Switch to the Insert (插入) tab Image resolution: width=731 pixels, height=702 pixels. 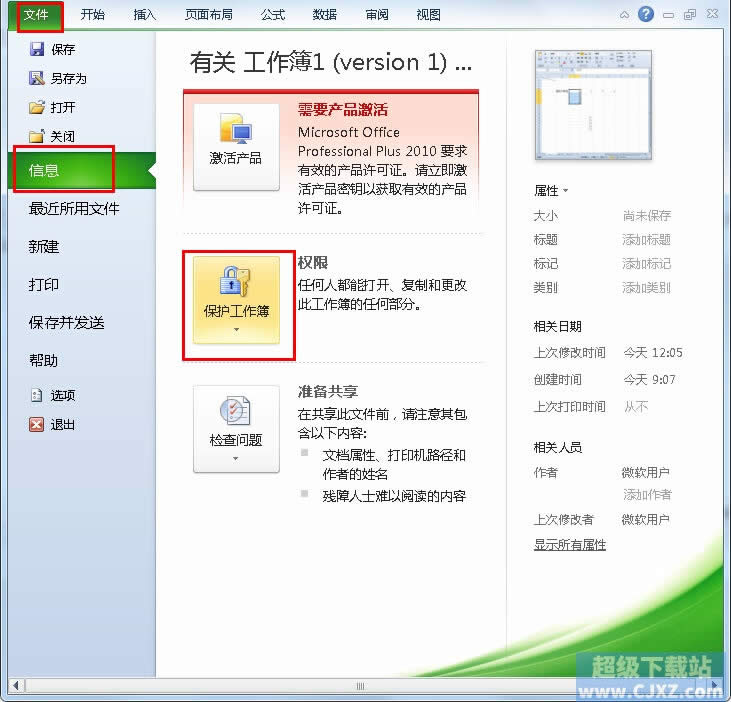145,15
